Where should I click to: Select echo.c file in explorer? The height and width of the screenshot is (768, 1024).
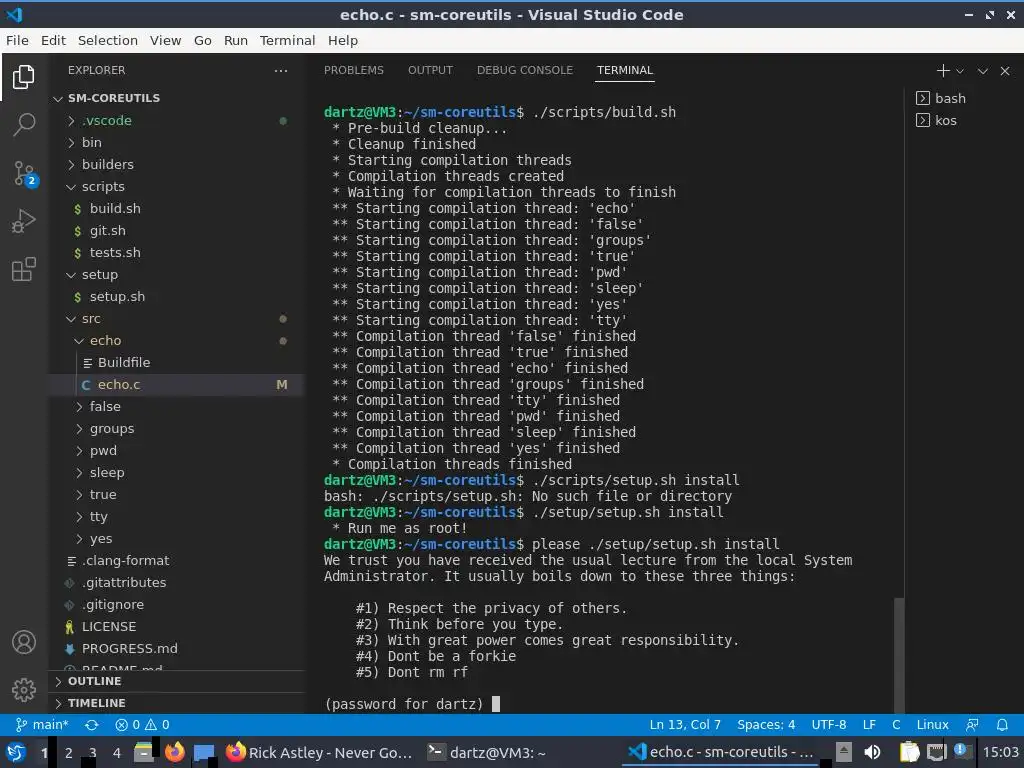pyautogui.click(x=176, y=385)
